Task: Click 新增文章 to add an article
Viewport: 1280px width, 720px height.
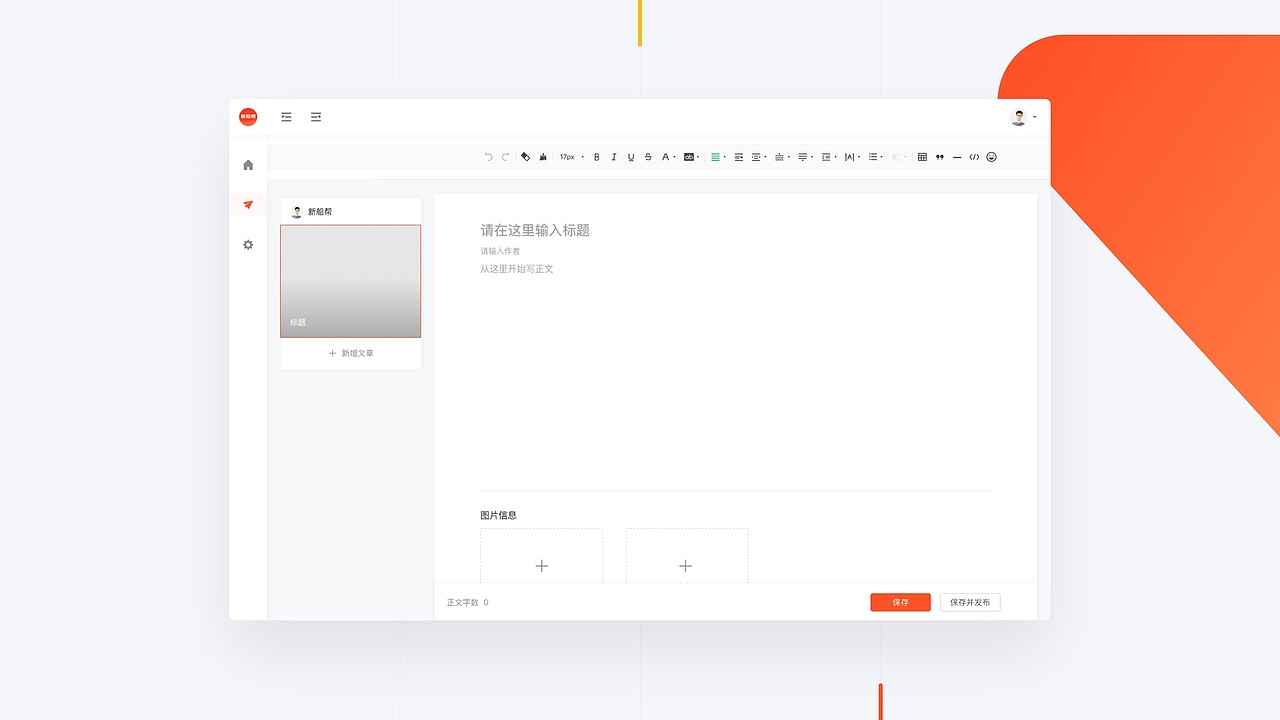Action: (351, 353)
